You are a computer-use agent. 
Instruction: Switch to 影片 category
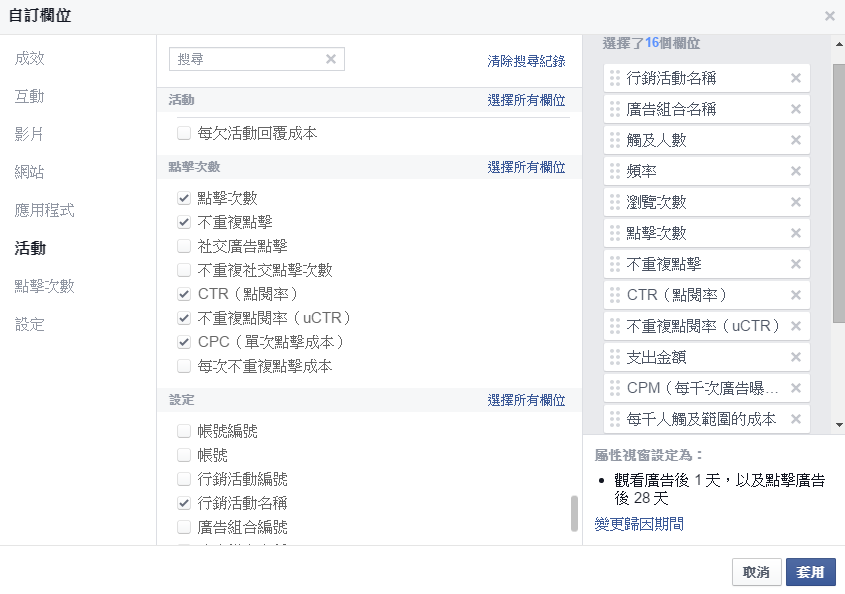tap(30, 134)
